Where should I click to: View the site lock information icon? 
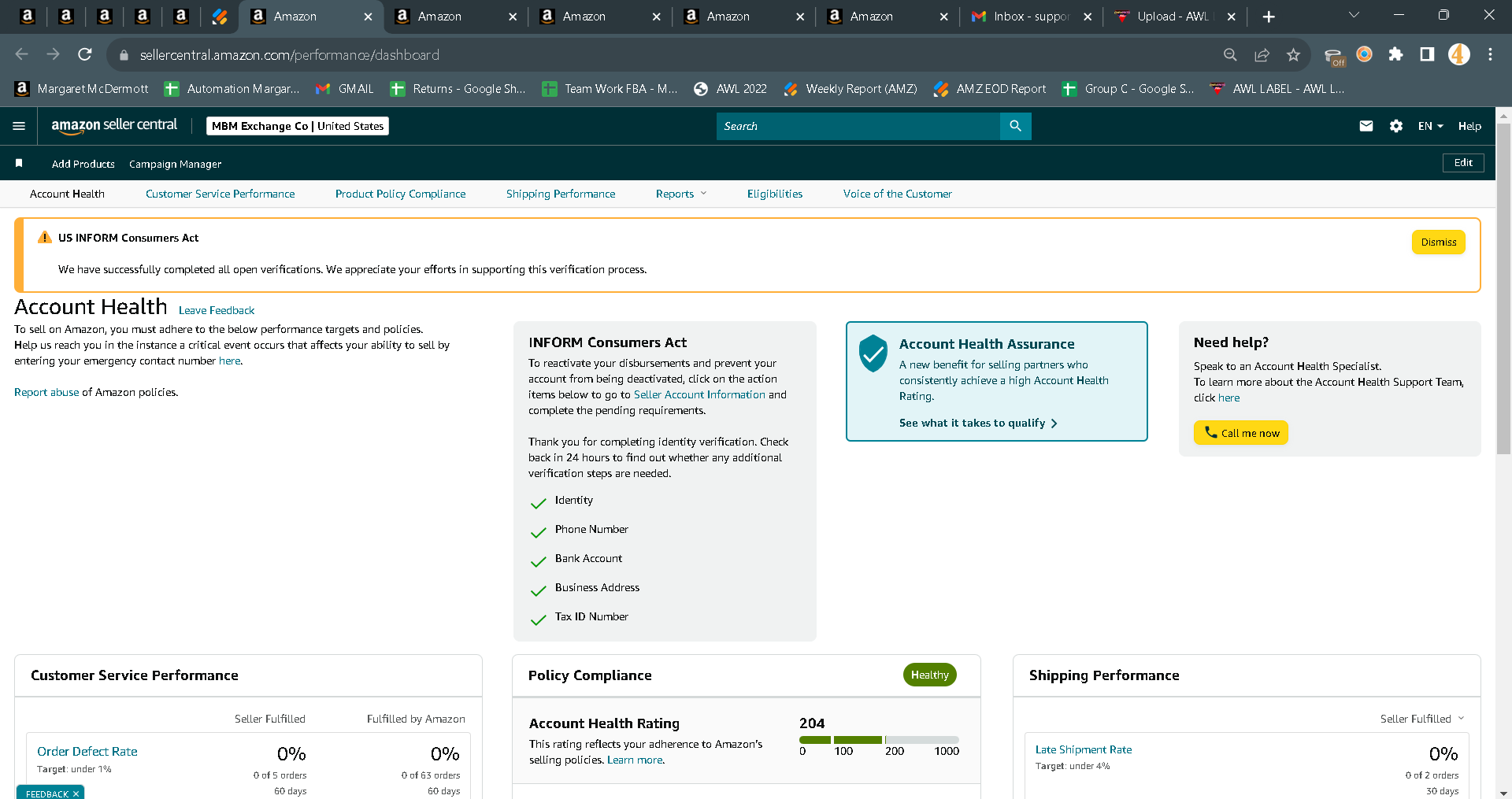click(x=124, y=55)
